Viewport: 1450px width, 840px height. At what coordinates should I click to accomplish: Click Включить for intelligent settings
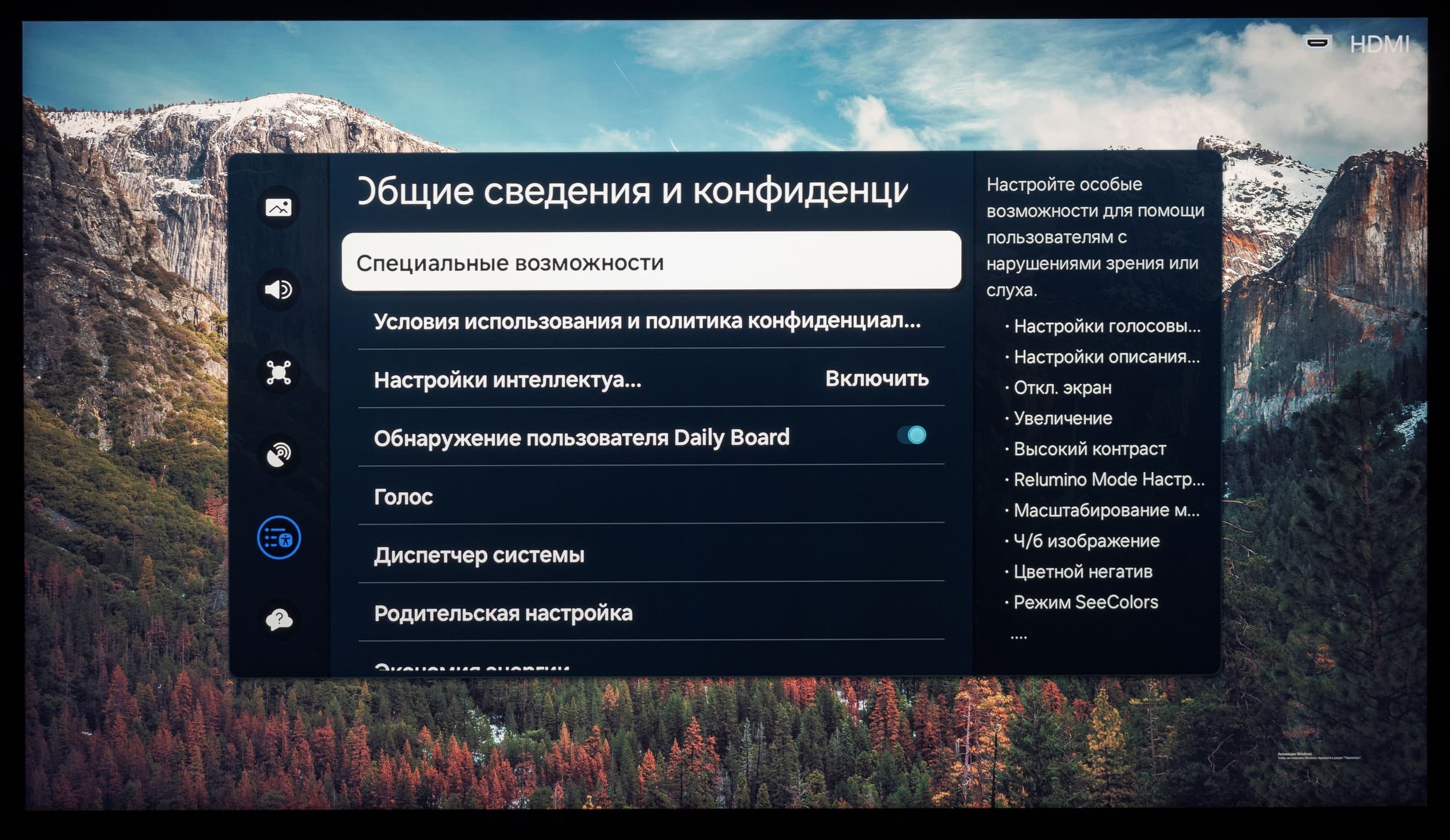[x=876, y=379]
